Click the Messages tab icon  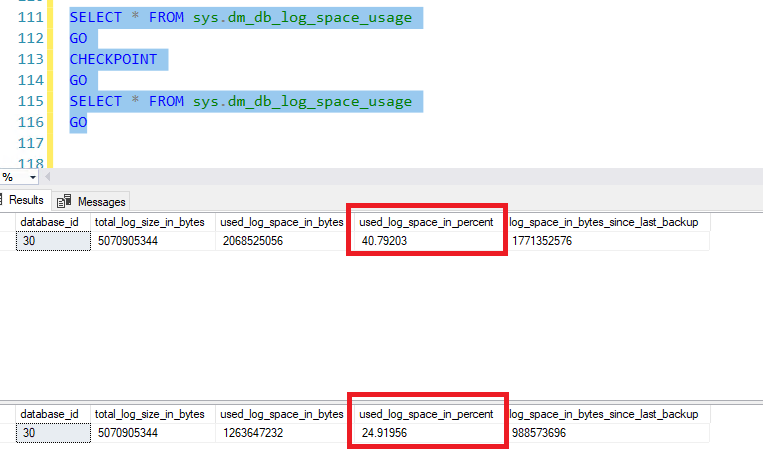click(x=64, y=201)
